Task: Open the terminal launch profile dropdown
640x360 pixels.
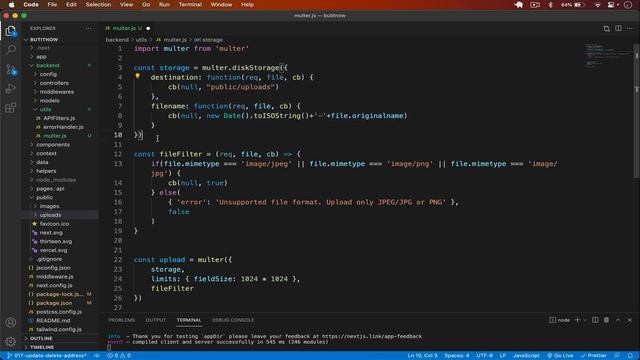Action: 584,320
